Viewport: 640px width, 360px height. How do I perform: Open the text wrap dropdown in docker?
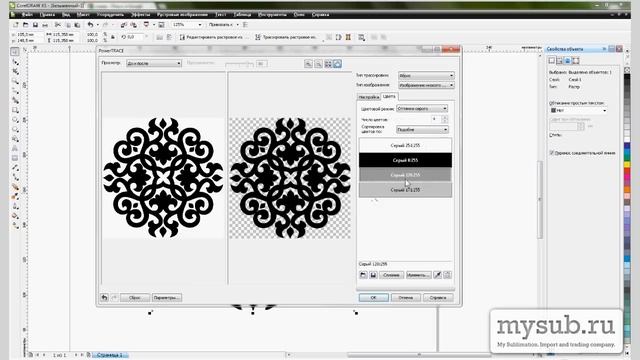578,110
